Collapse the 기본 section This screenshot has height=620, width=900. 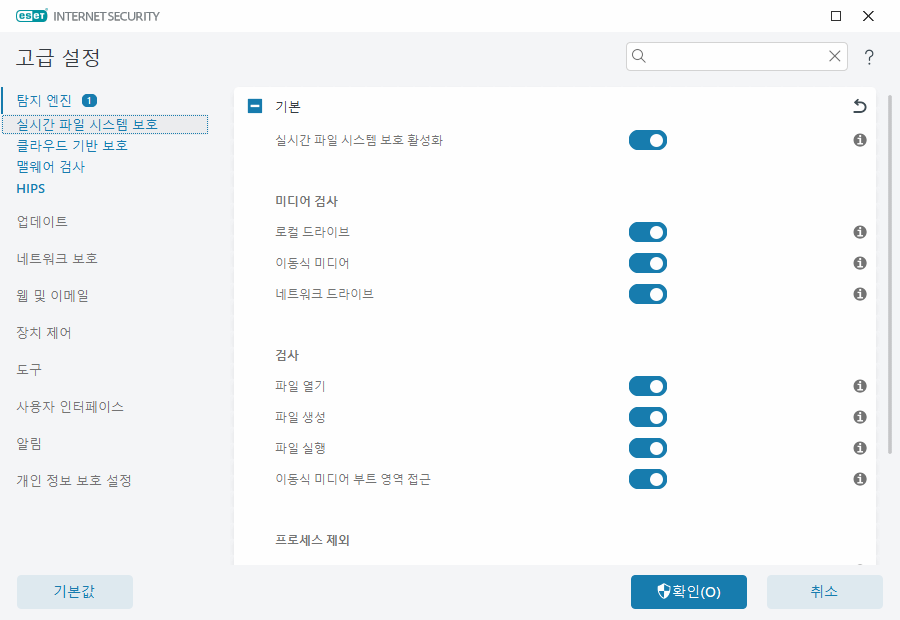coord(254,105)
